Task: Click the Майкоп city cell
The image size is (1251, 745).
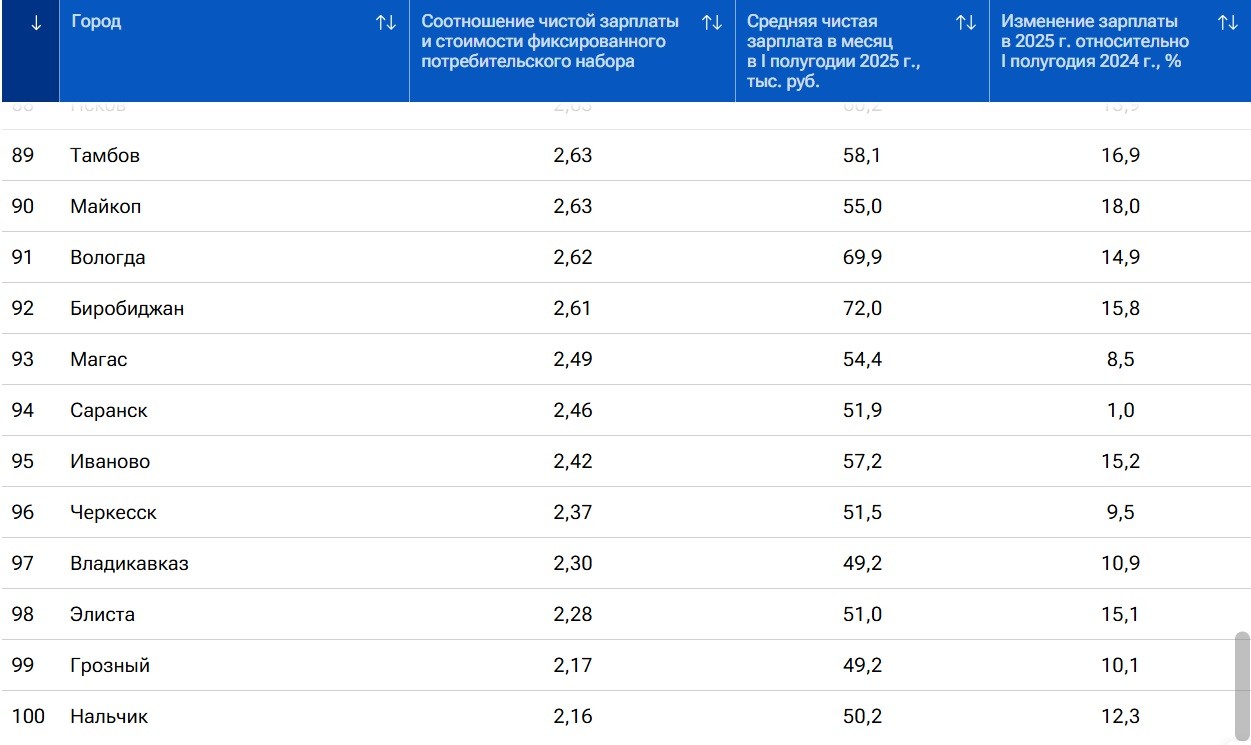Action: 106,207
